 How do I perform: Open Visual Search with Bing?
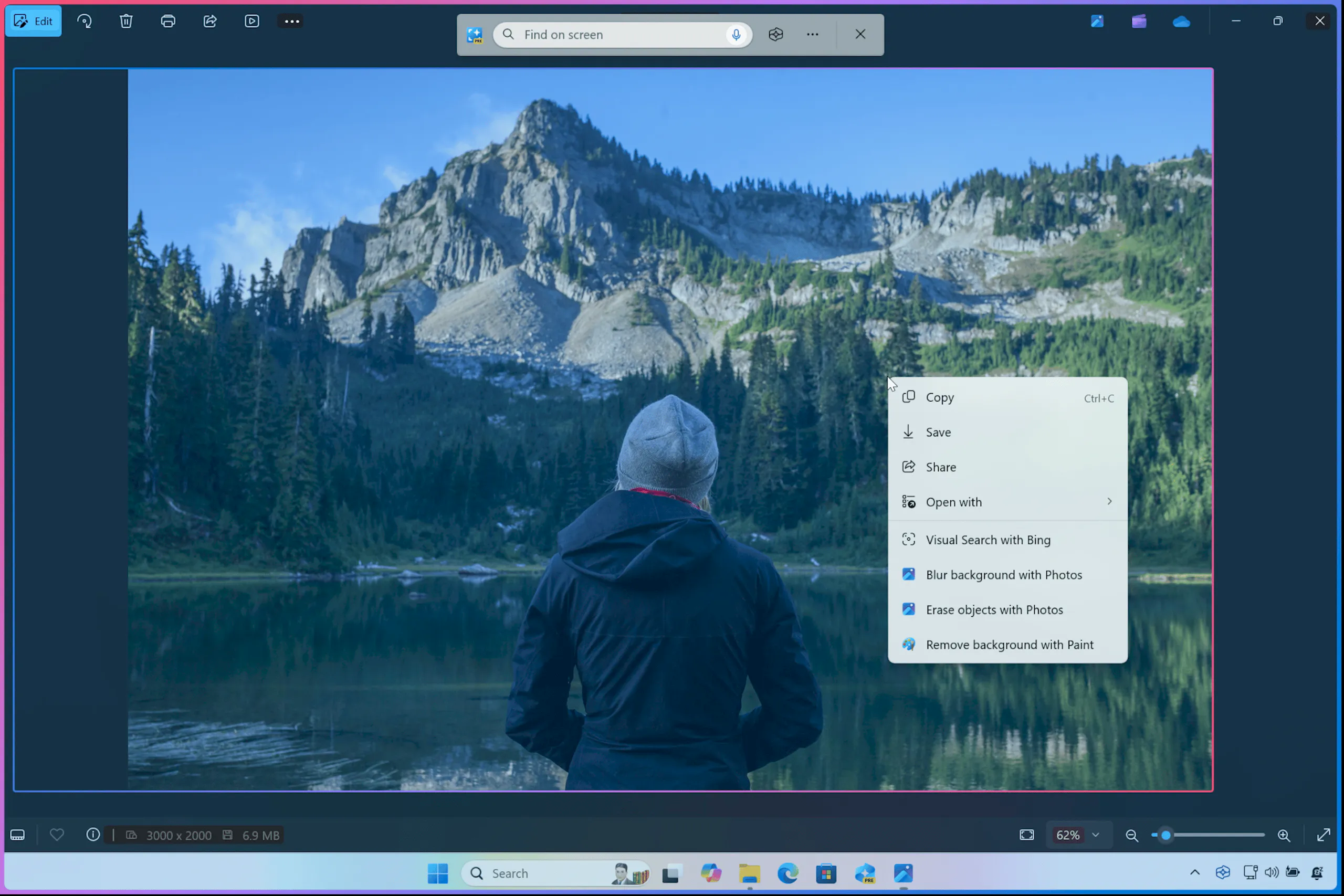click(x=988, y=539)
